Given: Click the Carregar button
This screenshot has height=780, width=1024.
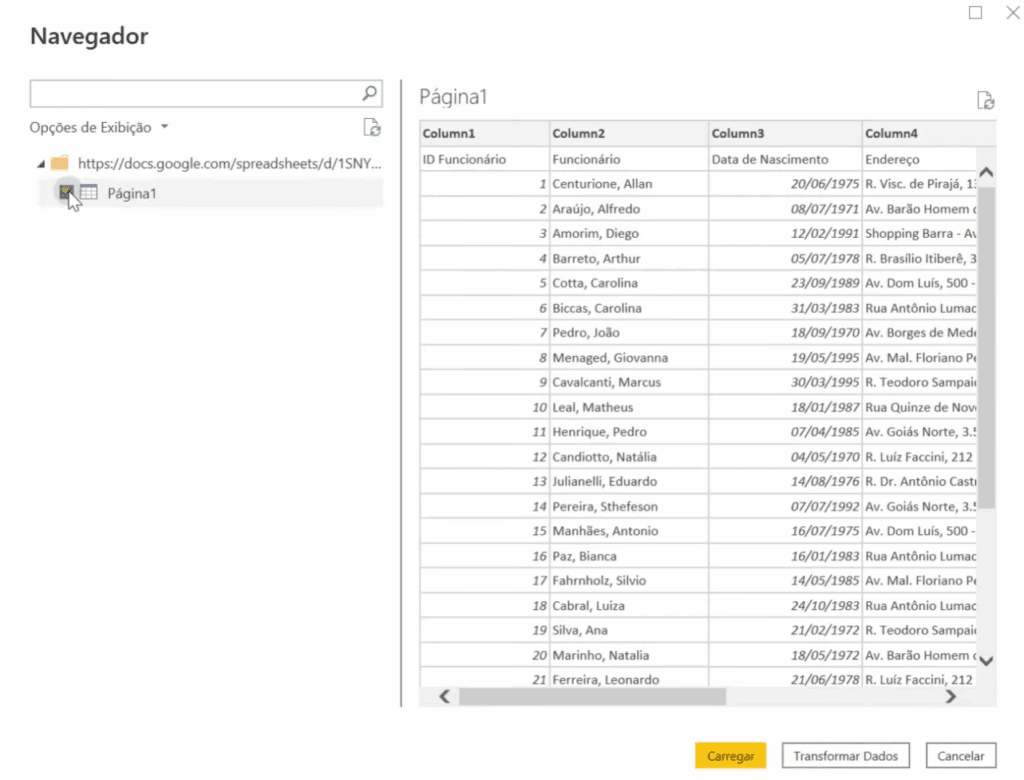Looking at the screenshot, I should 730,756.
